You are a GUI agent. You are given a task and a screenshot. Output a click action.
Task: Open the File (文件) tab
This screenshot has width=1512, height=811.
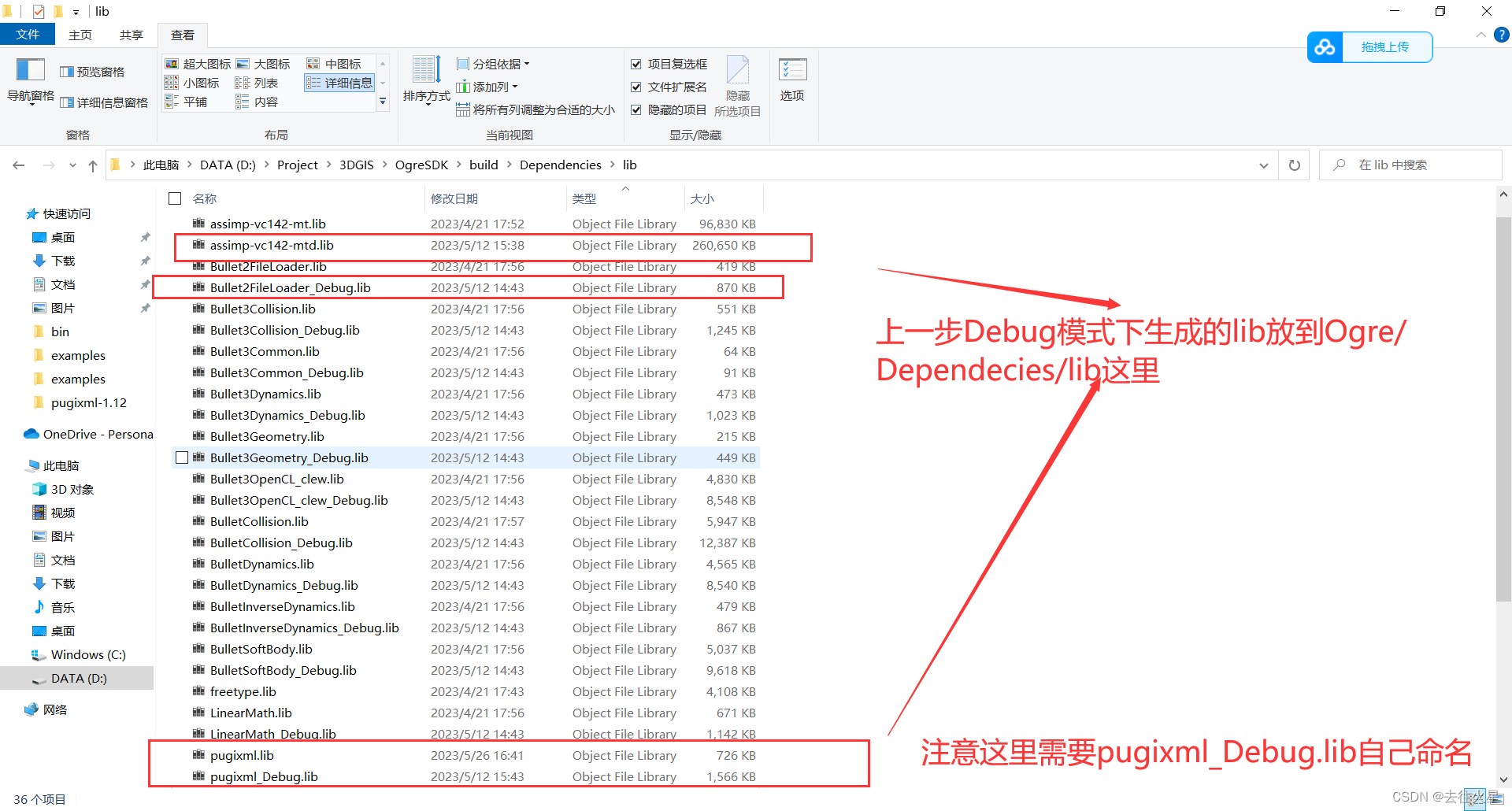coord(28,35)
